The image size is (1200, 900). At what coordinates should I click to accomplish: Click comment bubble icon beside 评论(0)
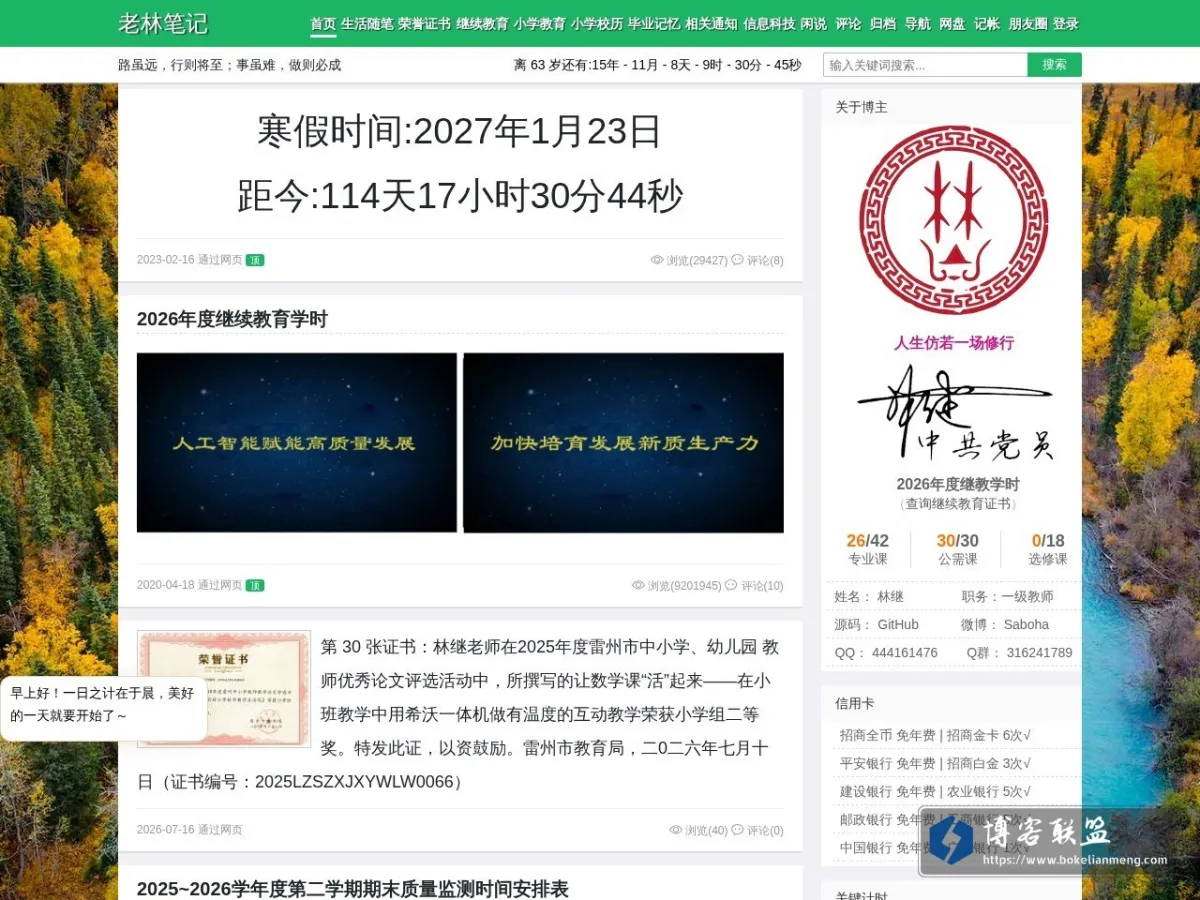(x=737, y=830)
